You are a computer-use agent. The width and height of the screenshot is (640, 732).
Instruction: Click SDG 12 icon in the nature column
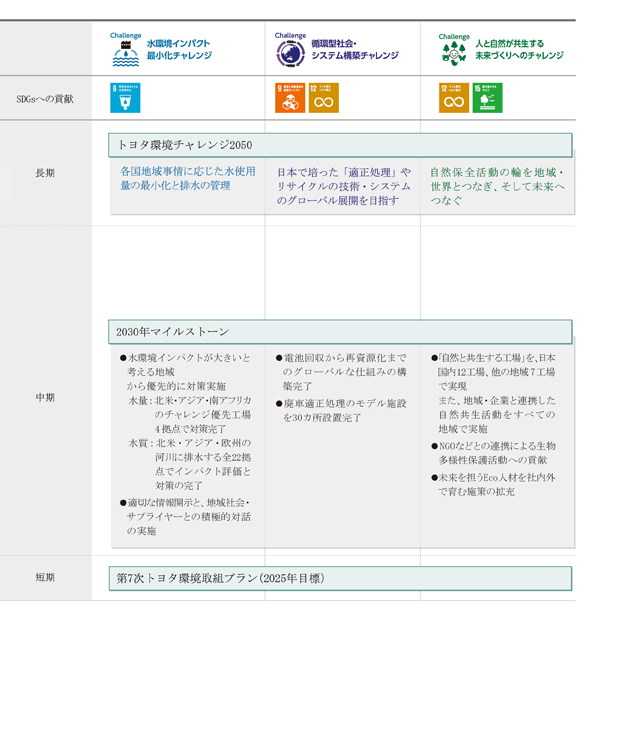point(454,98)
